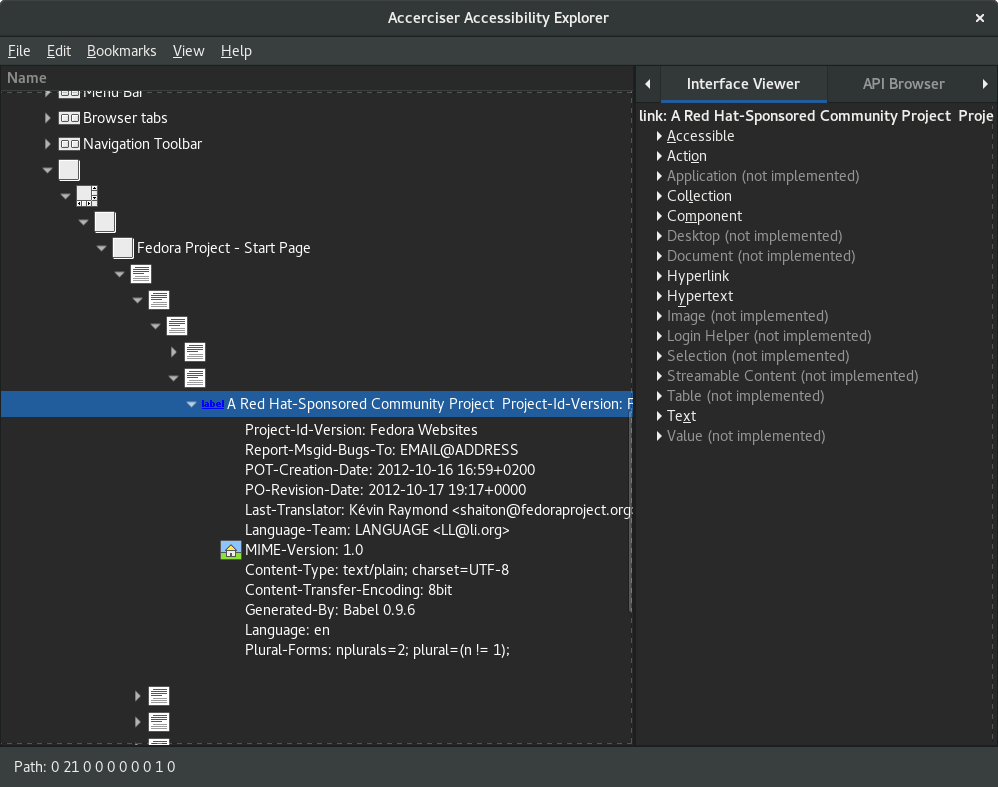Screen dimensions: 998x787
Task: Click the paragraph icon just above the highlighted row
Action: pyautogui.click(x=195, y=378)
